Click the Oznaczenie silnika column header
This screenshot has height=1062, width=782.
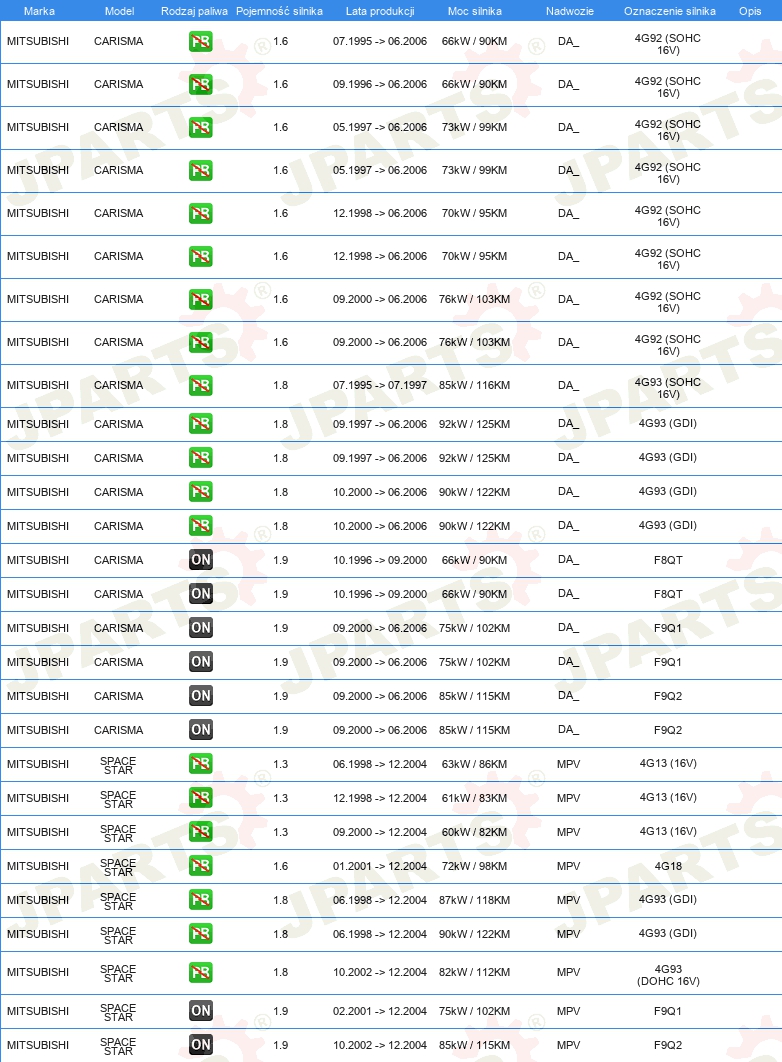click(x=670, y=11)
